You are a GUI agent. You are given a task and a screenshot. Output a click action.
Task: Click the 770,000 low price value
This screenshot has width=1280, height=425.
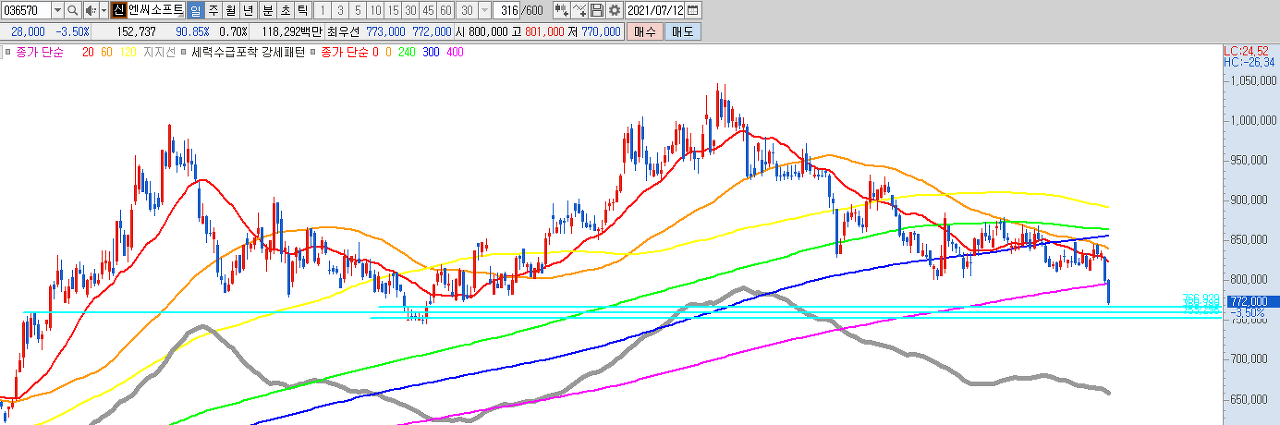(x=602, y=32)
